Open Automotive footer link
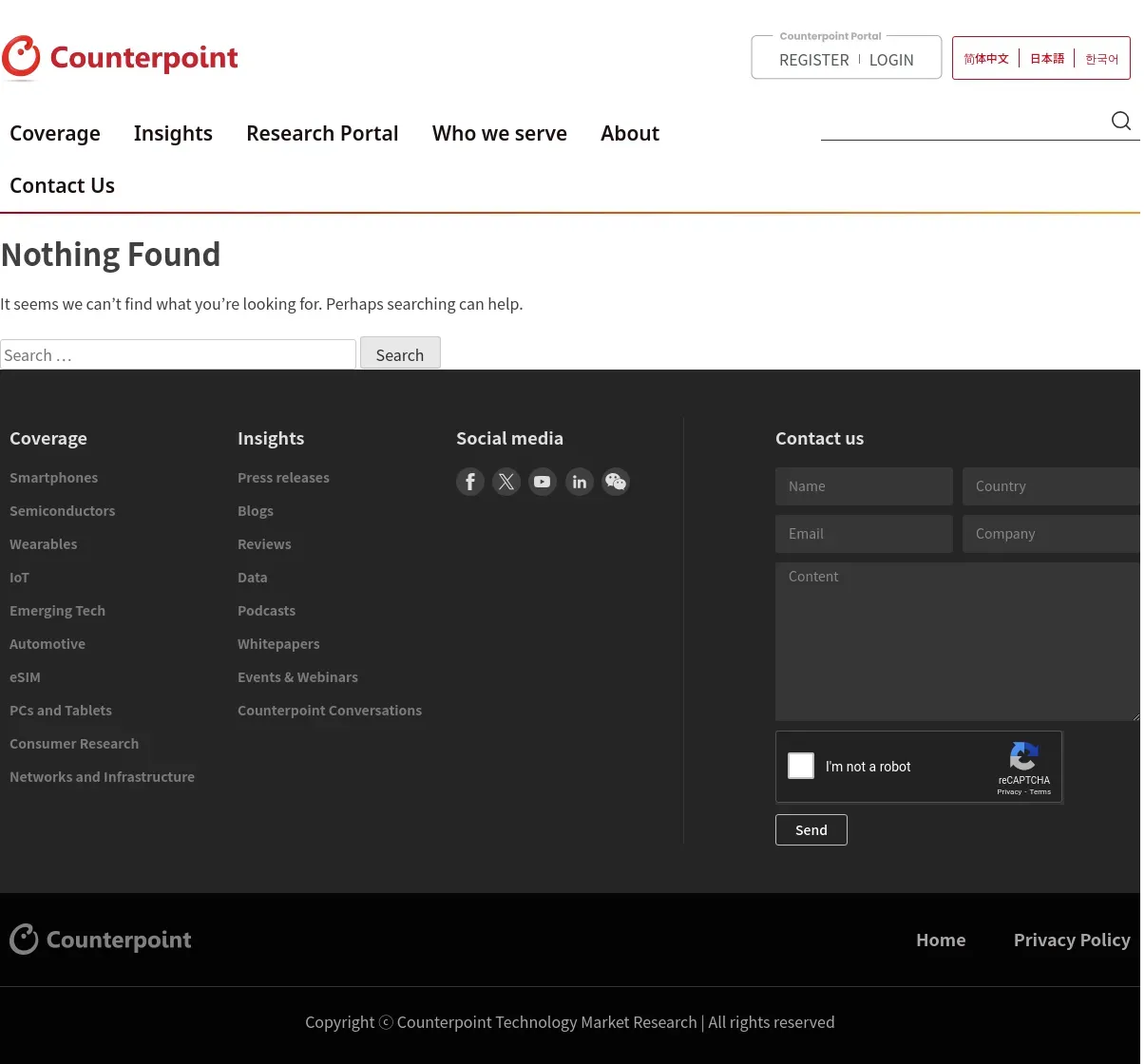The width and height of the screenshot is (1145, 1064). (x=48, y=644)
